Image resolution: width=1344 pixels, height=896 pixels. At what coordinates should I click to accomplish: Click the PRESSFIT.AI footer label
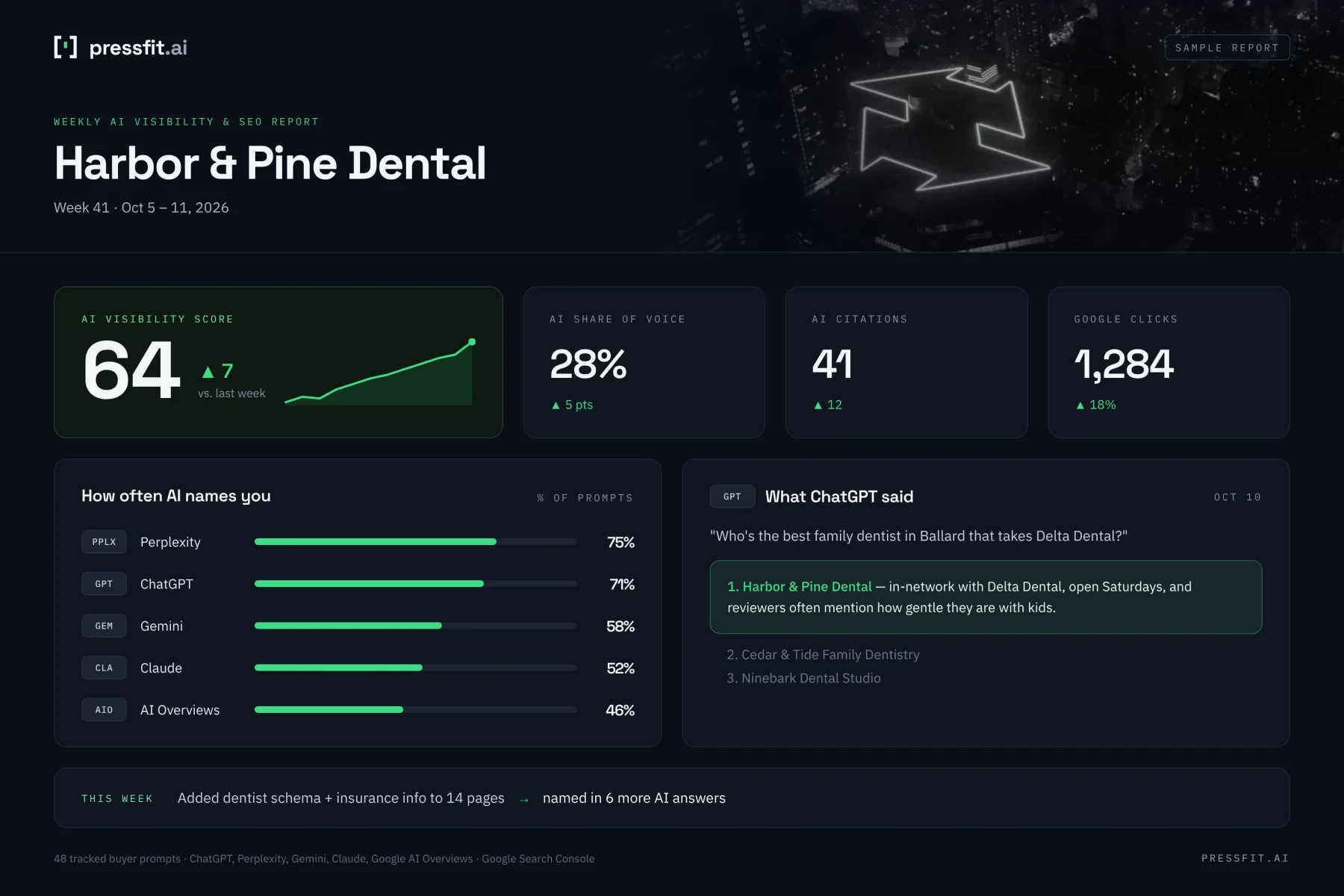coord(1245,859)
